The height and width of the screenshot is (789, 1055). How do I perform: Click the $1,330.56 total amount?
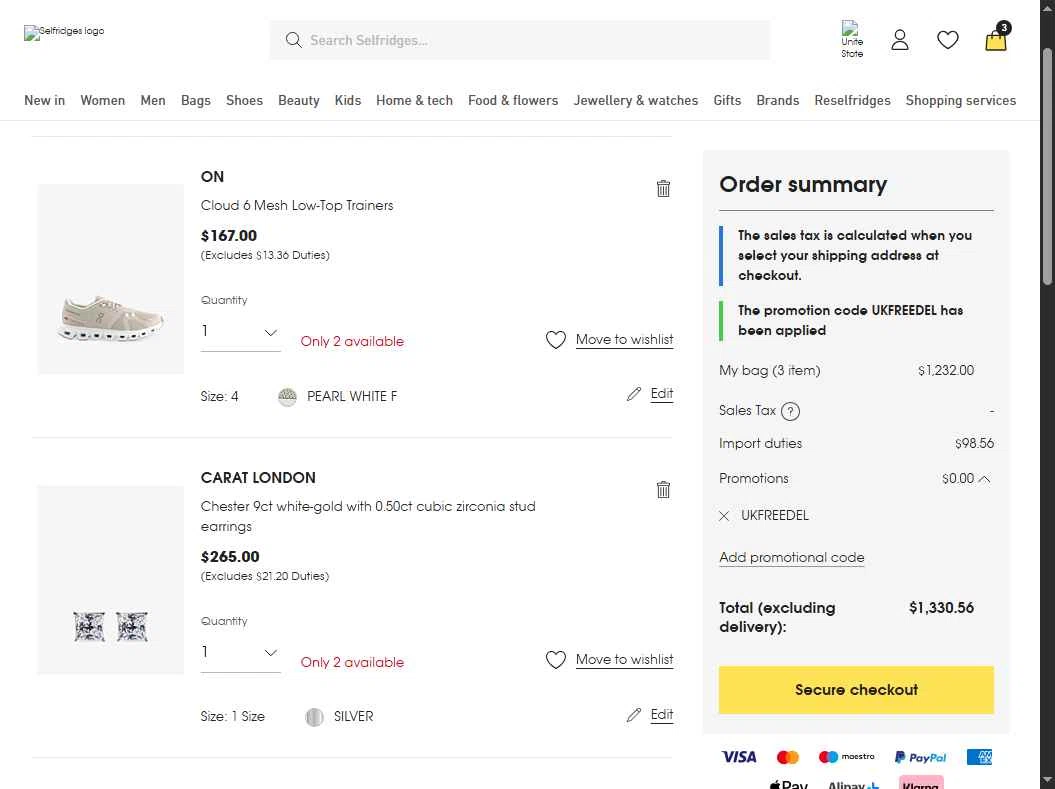[x=941, y=608]
